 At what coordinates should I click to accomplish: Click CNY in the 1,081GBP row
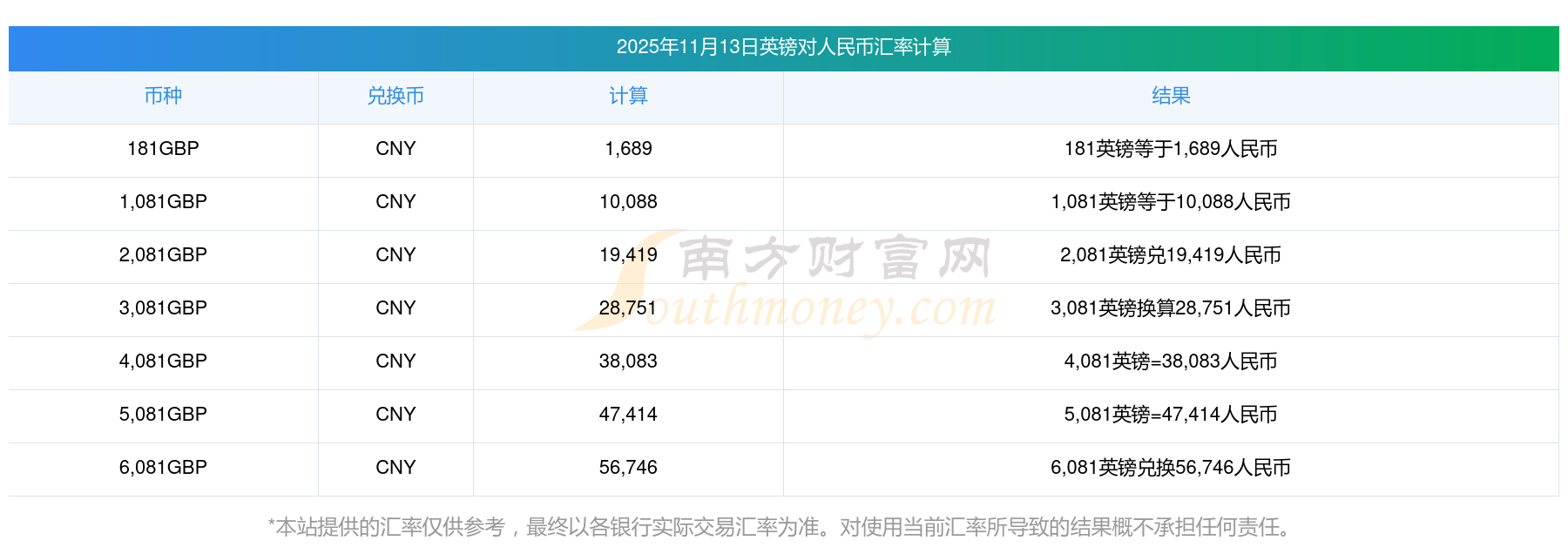pos(395,202)
